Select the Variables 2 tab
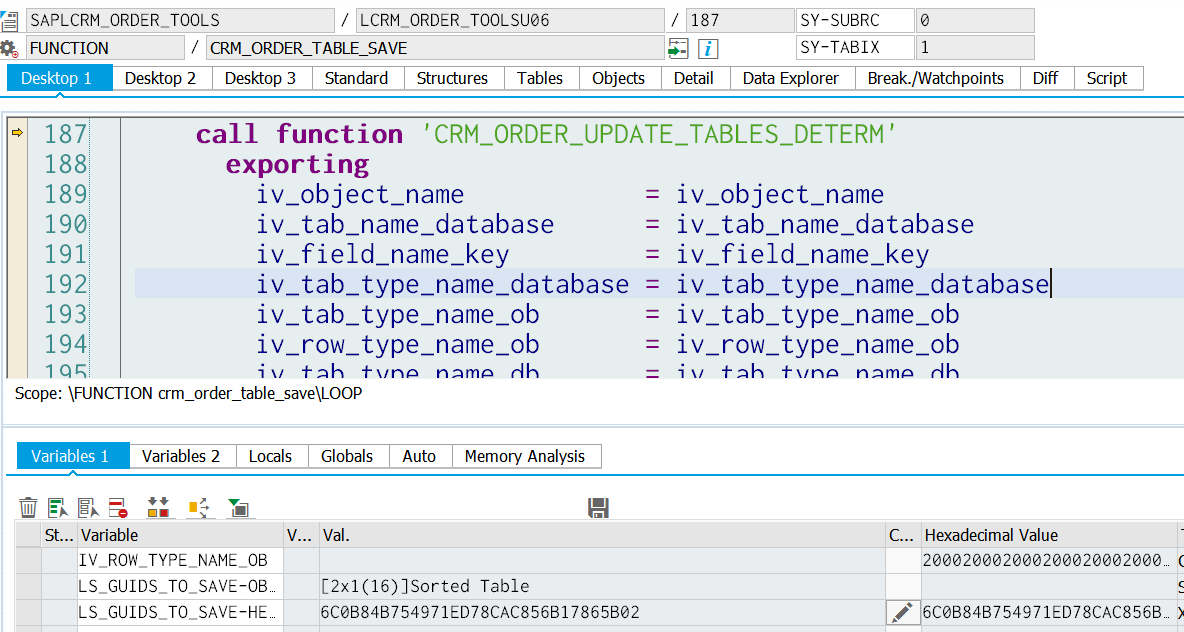Viewport: 1184px width, 632px height. coord(181,456)
